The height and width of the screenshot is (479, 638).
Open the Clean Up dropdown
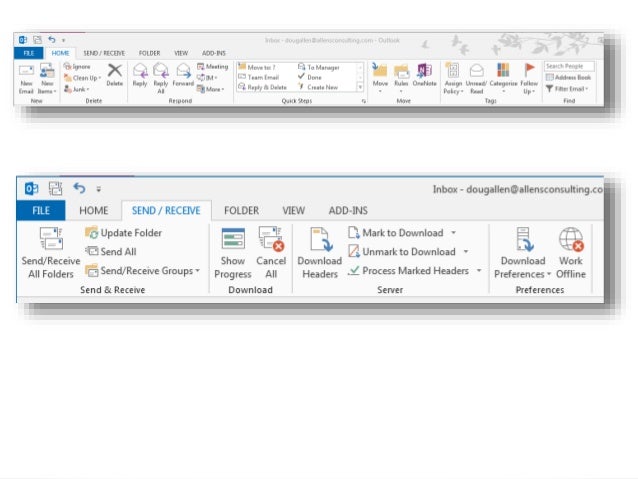point(82,78)
